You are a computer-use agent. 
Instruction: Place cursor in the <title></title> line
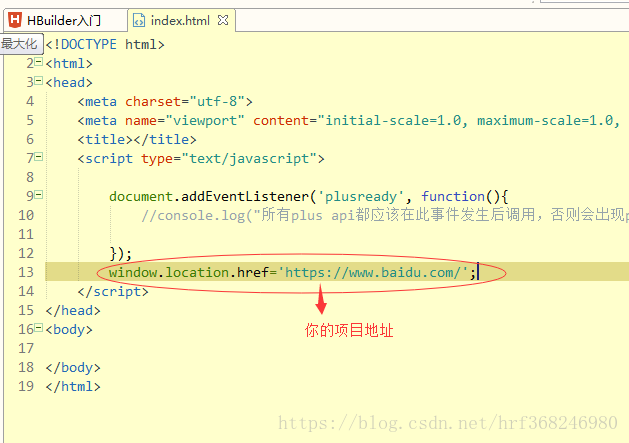point(137,139)
